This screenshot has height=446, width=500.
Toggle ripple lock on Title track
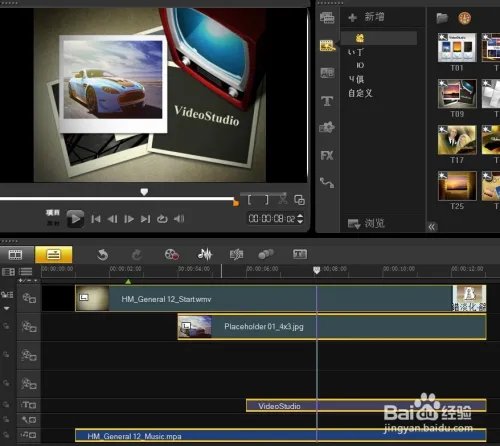6,405
